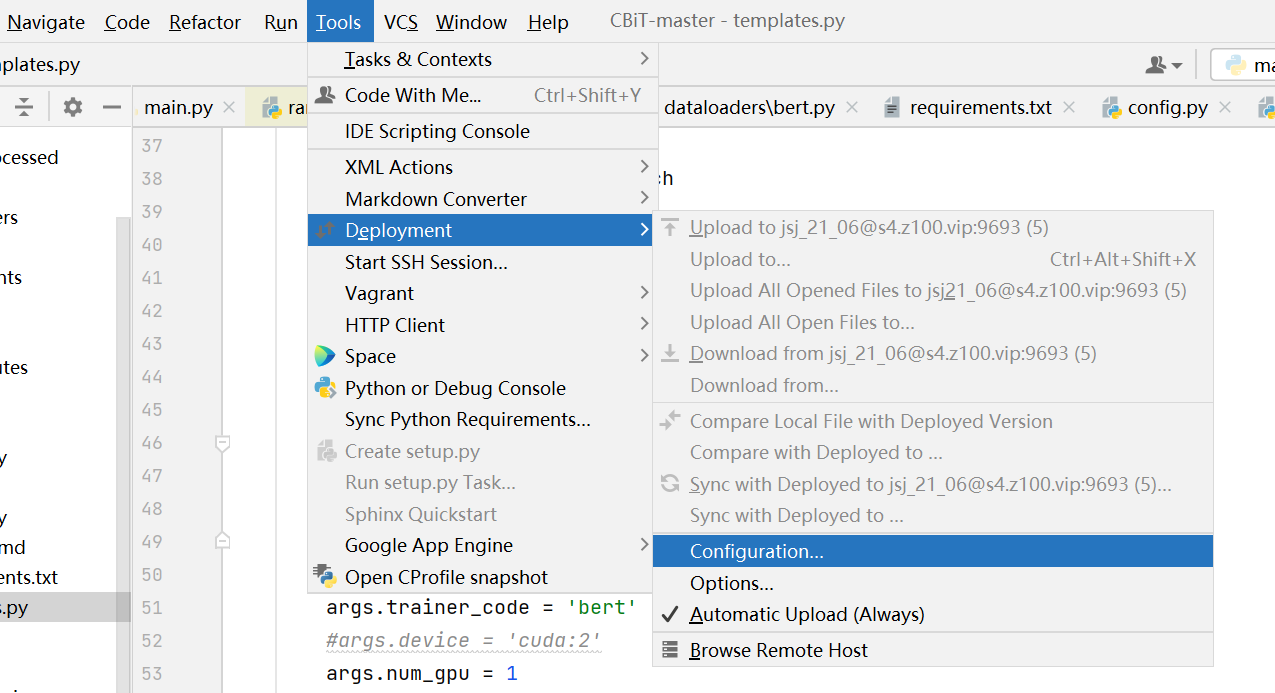Click the Open CProfile snapshot icon

(x=325, y=576)
